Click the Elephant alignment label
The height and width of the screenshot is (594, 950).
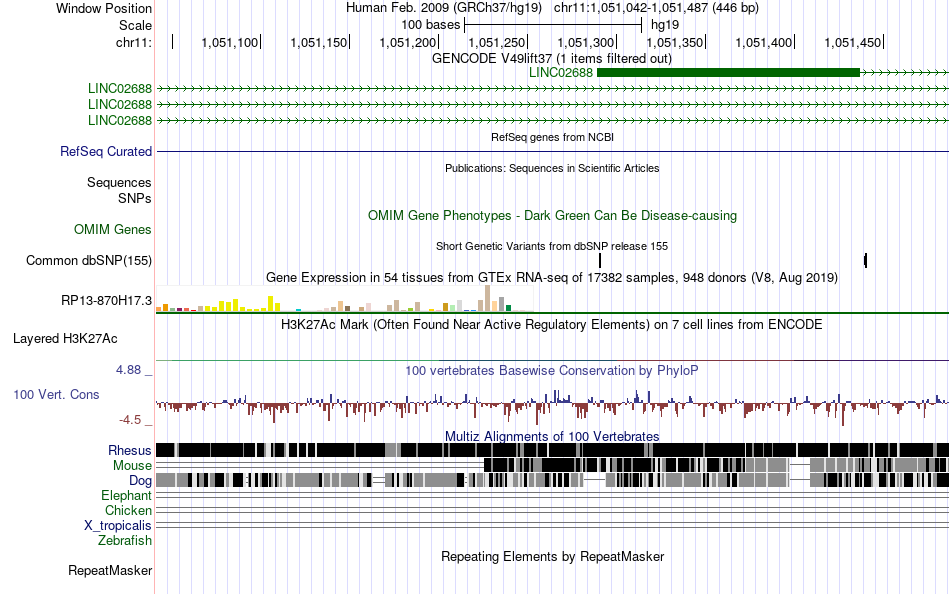click(126, 495)
